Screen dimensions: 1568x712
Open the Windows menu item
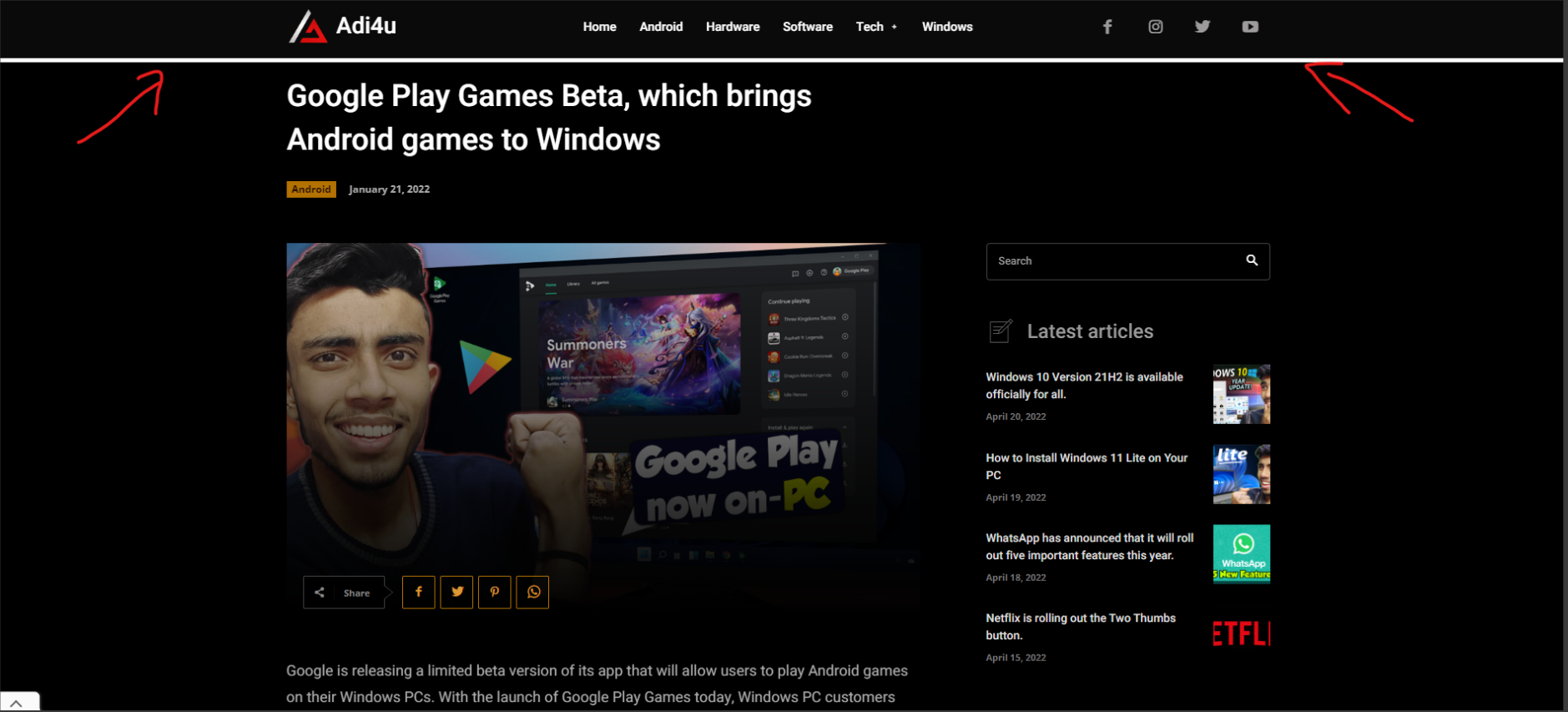click(x=947, y=27)
